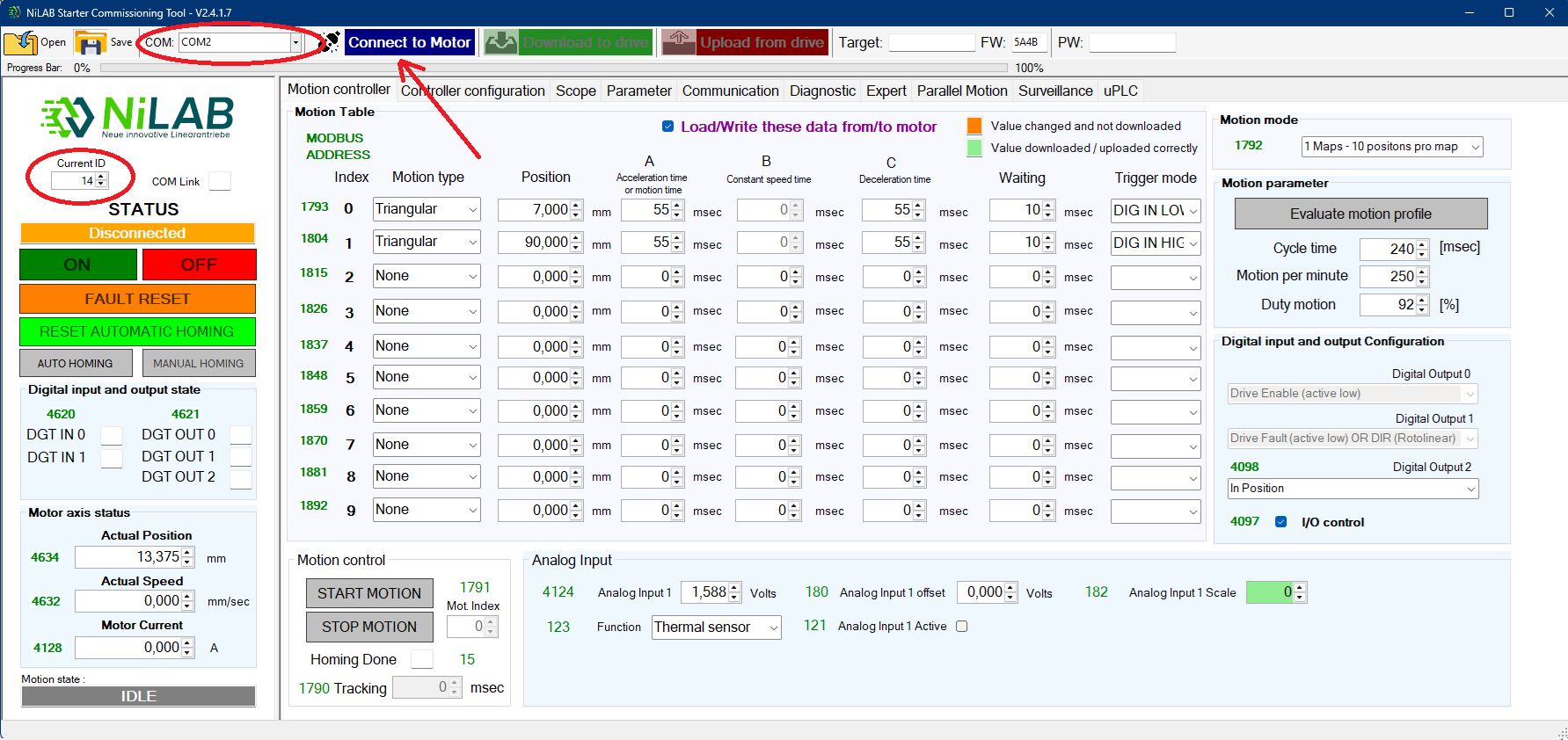Viewport: 1568px width, 740px height.
Task: Uncheck the I/O control checkbox
Action: (x=1281, y=522)
